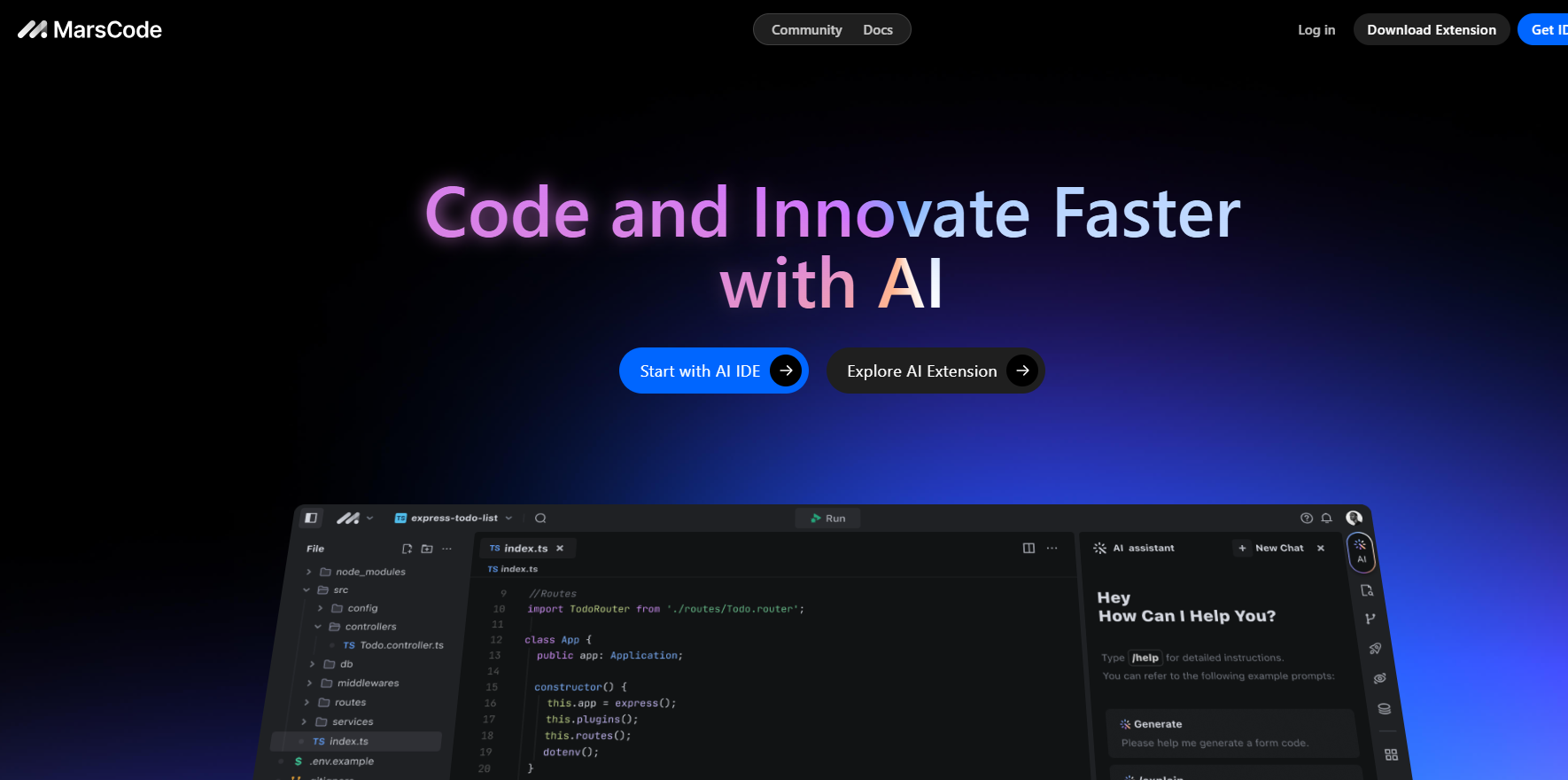This screenshot has width=1568, height=780.
Task: Click the Code and Innovate Faster heading
Action: pos(833,248)
